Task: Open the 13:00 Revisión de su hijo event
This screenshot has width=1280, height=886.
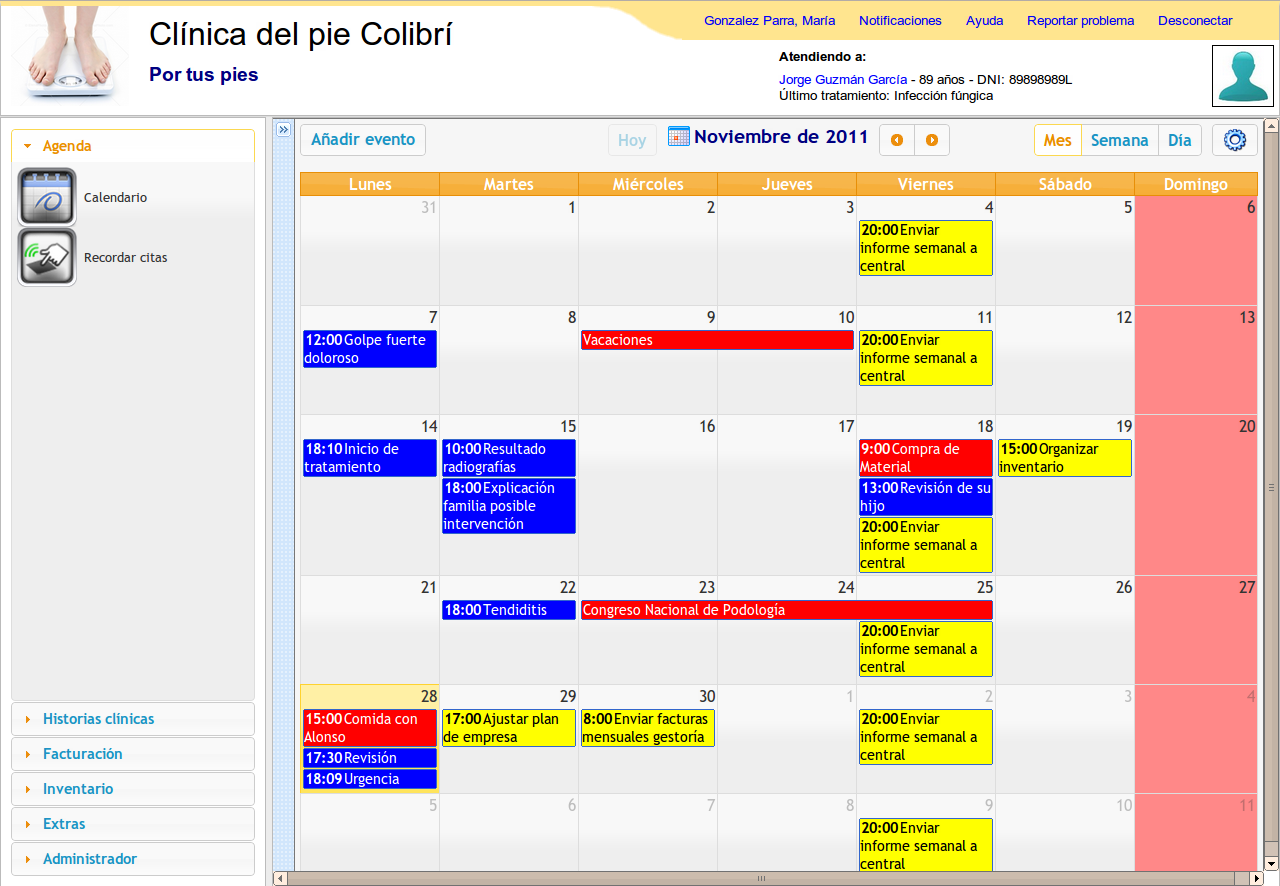Action: 926,497
